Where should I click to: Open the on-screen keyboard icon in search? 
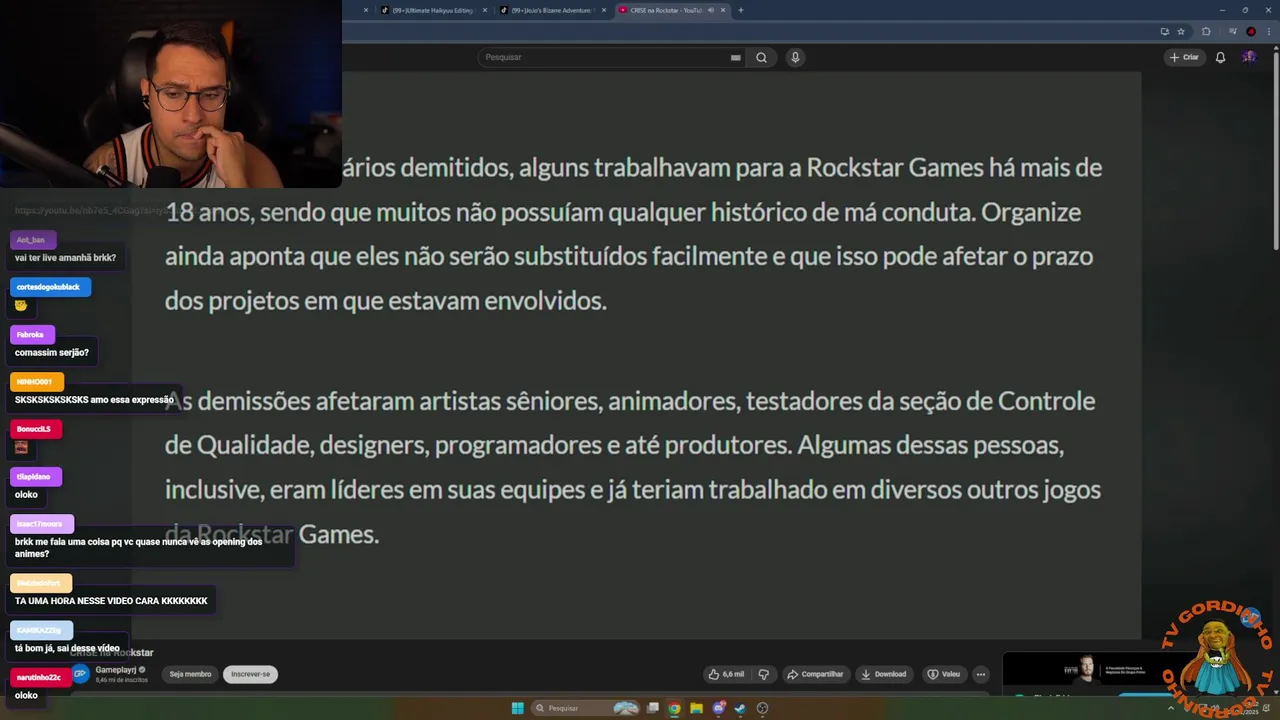(736, 57)
